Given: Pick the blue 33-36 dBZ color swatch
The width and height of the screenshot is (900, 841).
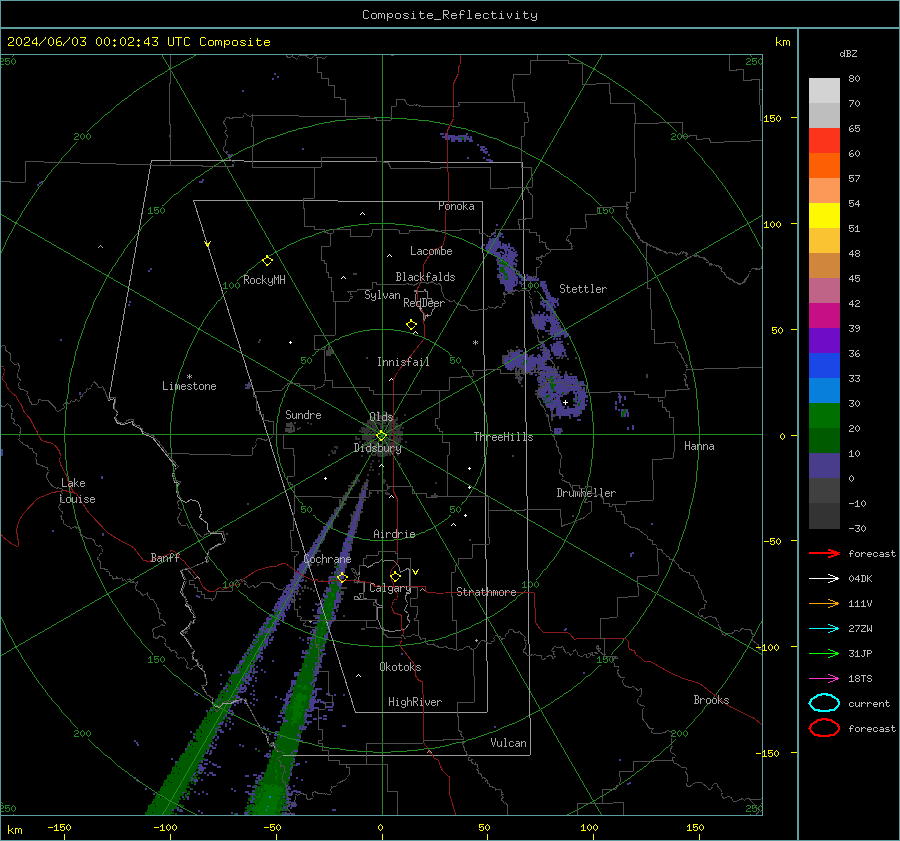Looking at the screenshot, I should click(824, 366).
